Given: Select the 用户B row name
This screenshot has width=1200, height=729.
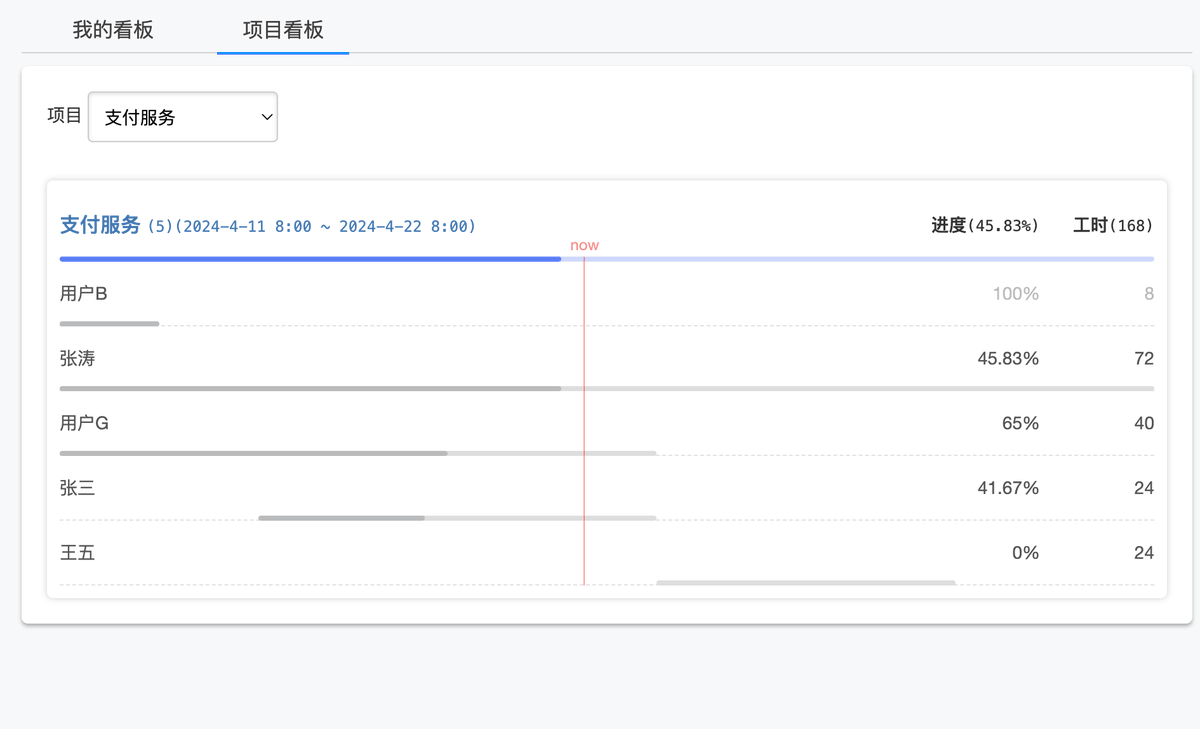Looking at the screenshot, I should (x=83, y=293).
